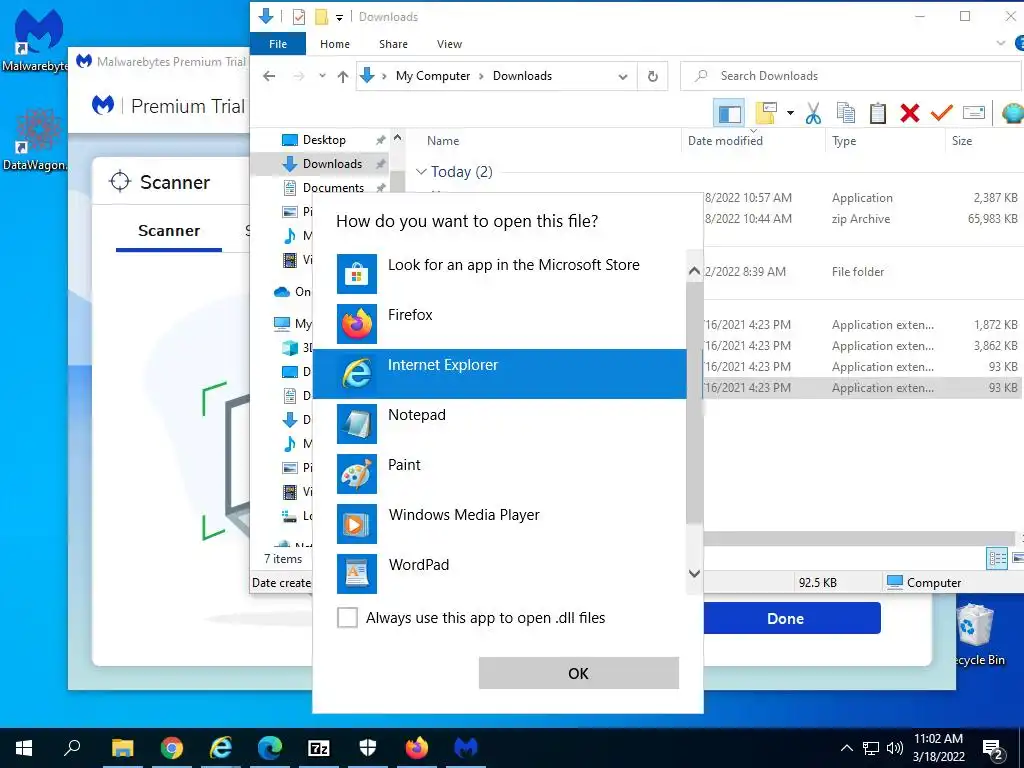Click Done in Malwarebytes window
1024x768 pixels.
pyautogui.click(x=785, y=618)
